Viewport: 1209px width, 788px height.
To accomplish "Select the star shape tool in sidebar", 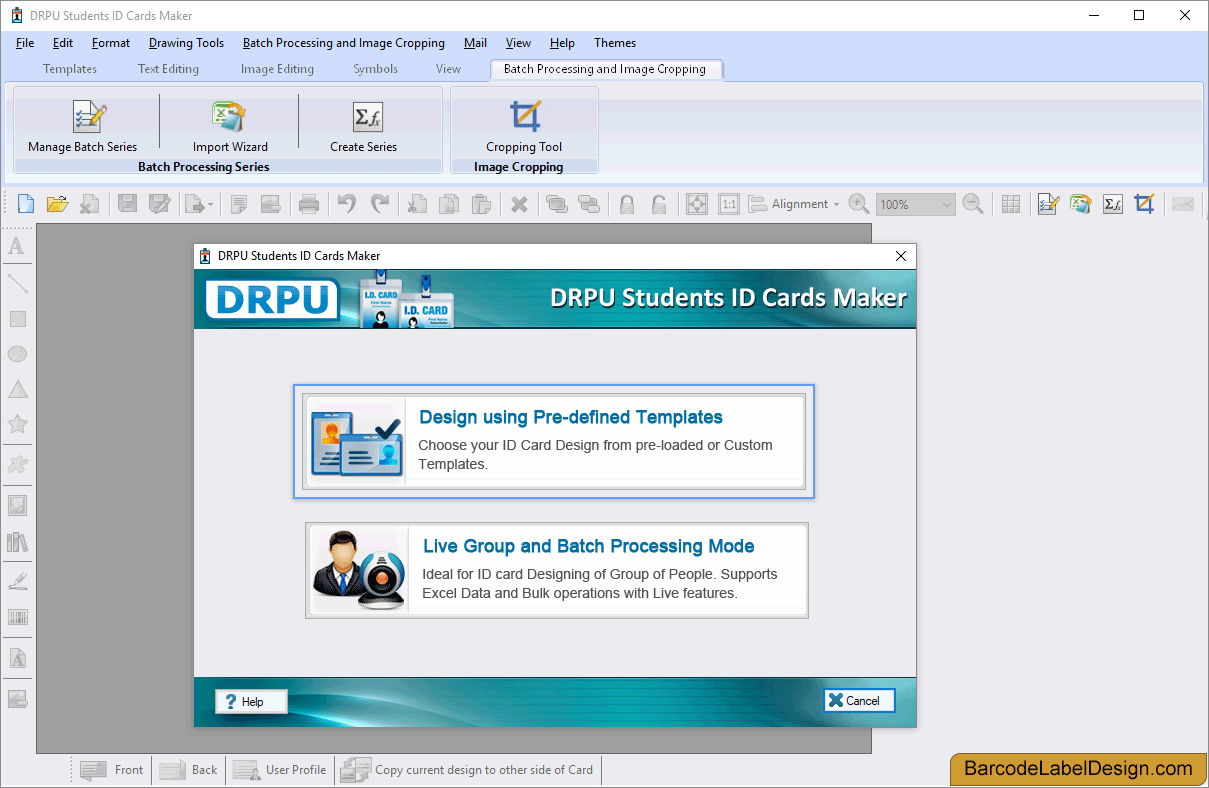I will (17, 424).
